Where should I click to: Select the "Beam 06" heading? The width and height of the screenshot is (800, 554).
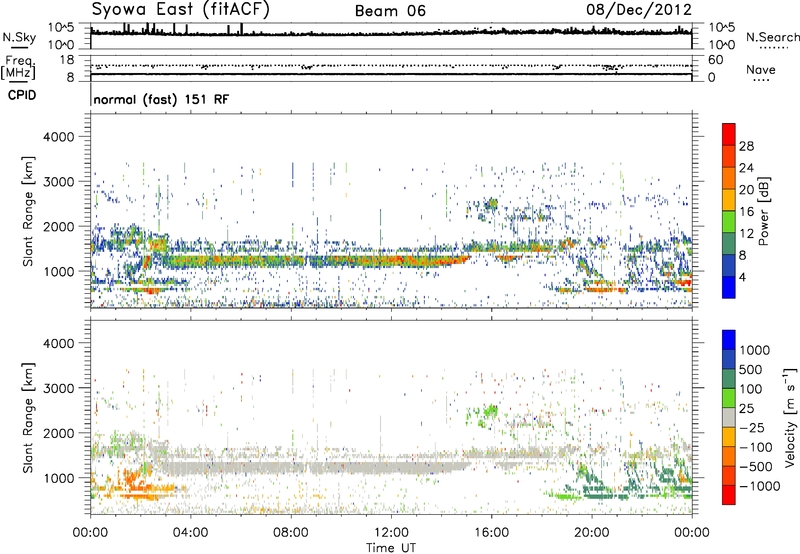(390, 11)
